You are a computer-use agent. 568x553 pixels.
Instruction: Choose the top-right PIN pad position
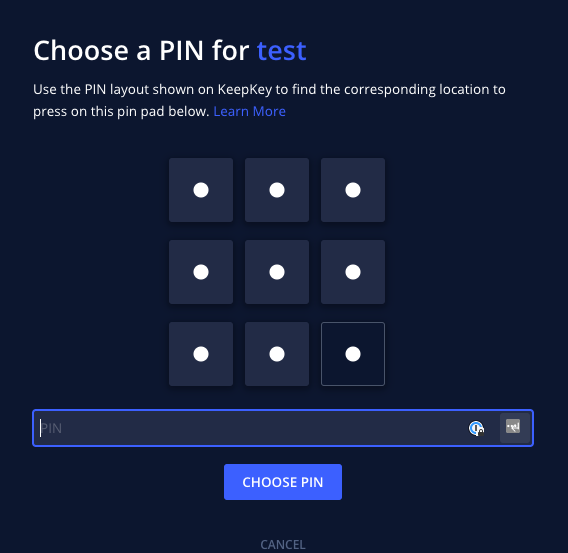353,190
